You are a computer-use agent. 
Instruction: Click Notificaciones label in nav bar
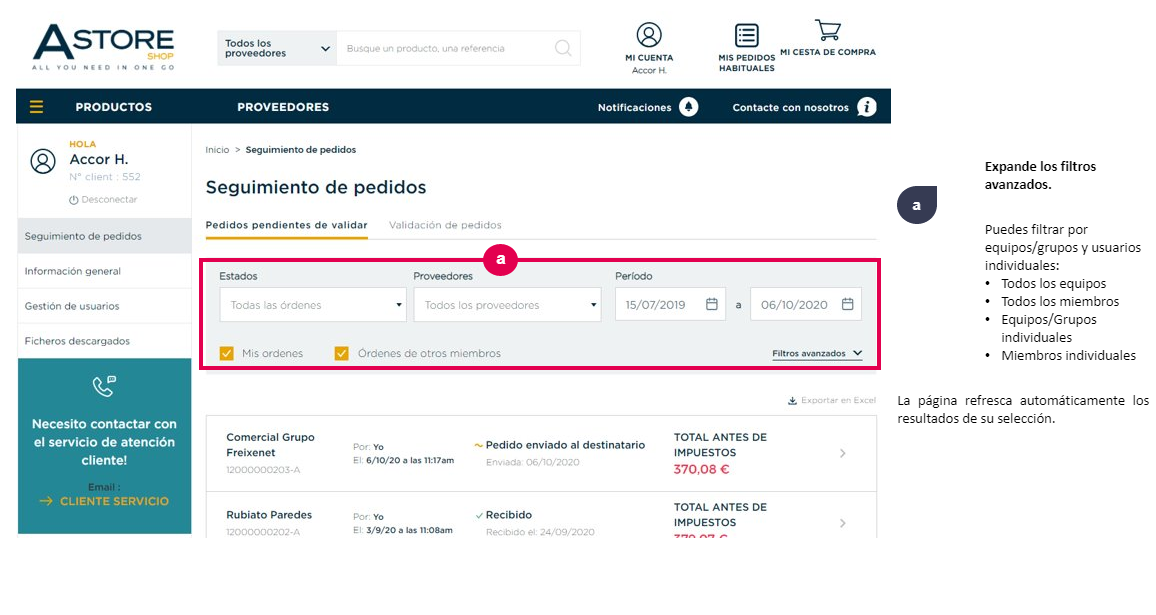634,107
